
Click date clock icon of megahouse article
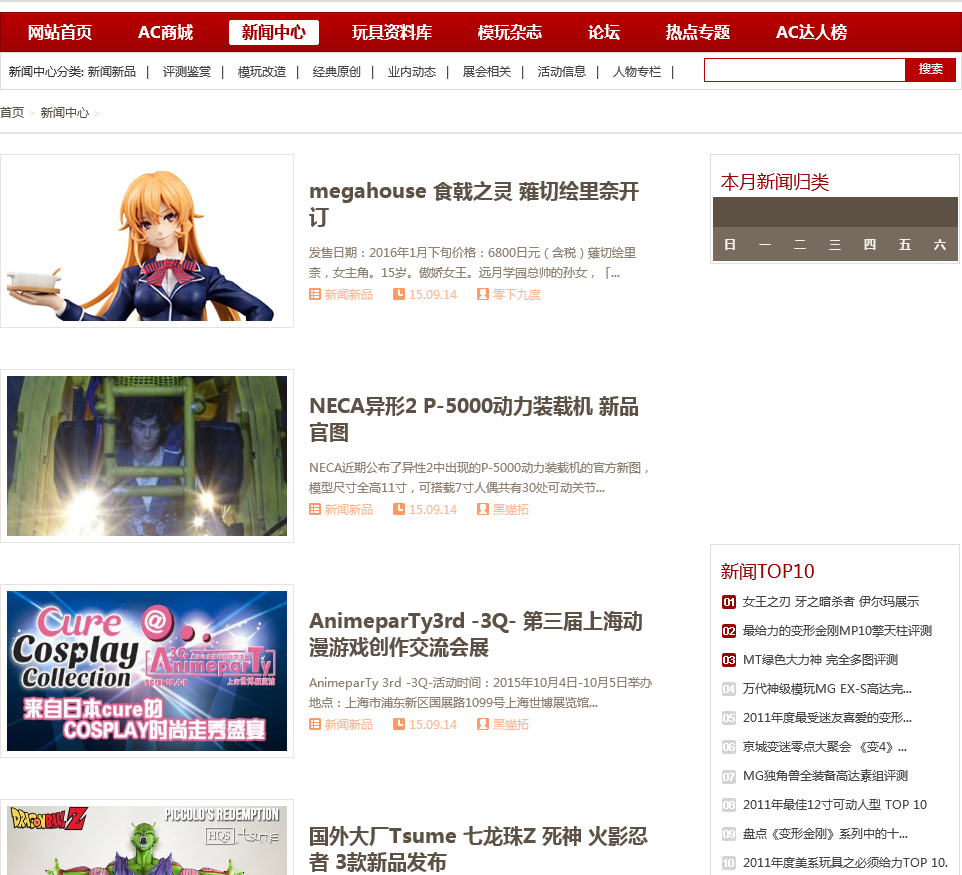(399, 295)
